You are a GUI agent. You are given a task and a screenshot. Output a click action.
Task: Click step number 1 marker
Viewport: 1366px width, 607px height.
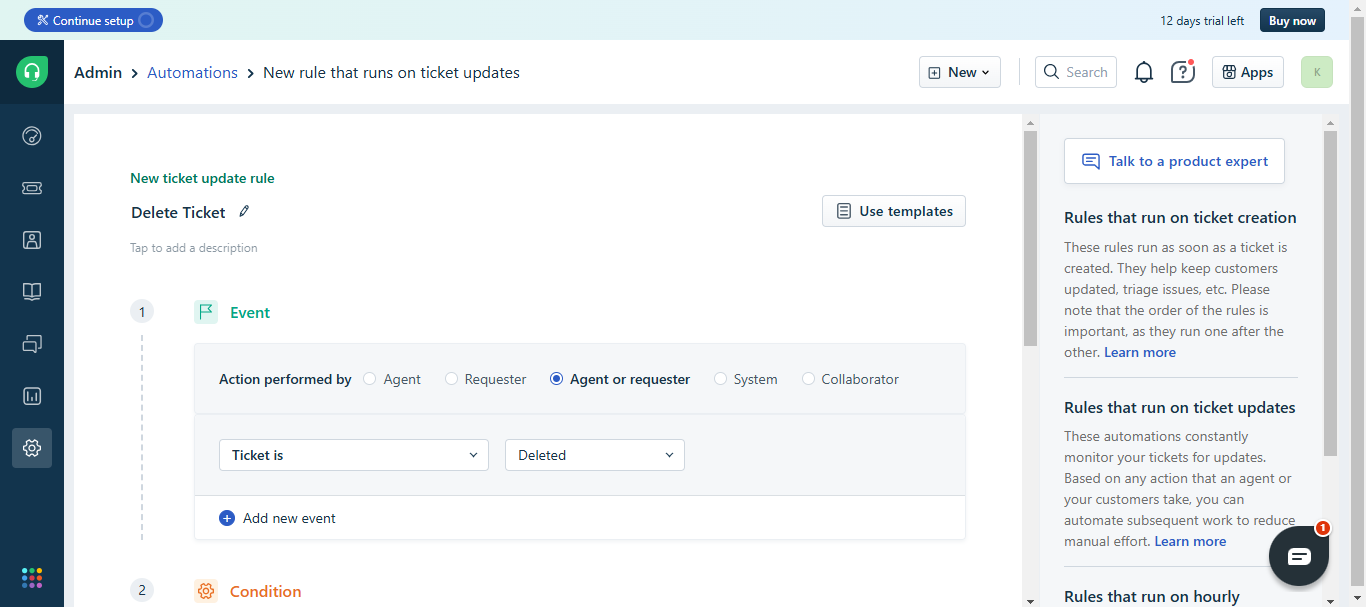click(142, 312)
